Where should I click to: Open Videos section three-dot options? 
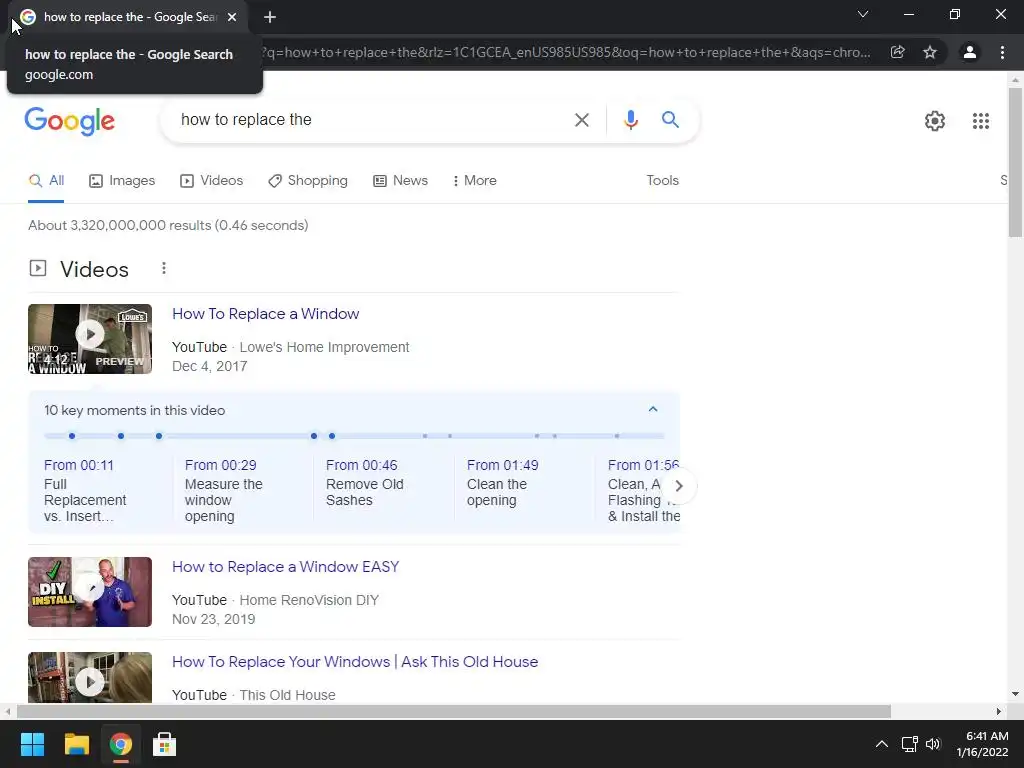tap(163, 268)
